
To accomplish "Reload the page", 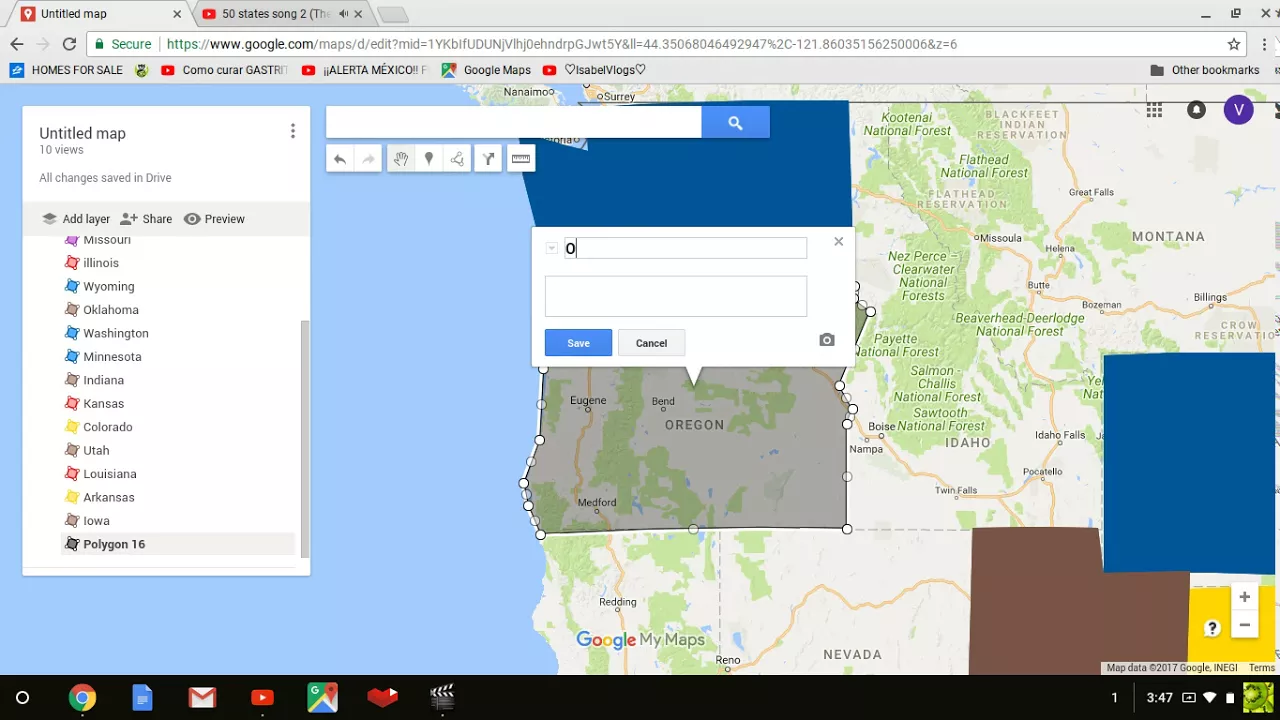I will (x=69, y=44).
